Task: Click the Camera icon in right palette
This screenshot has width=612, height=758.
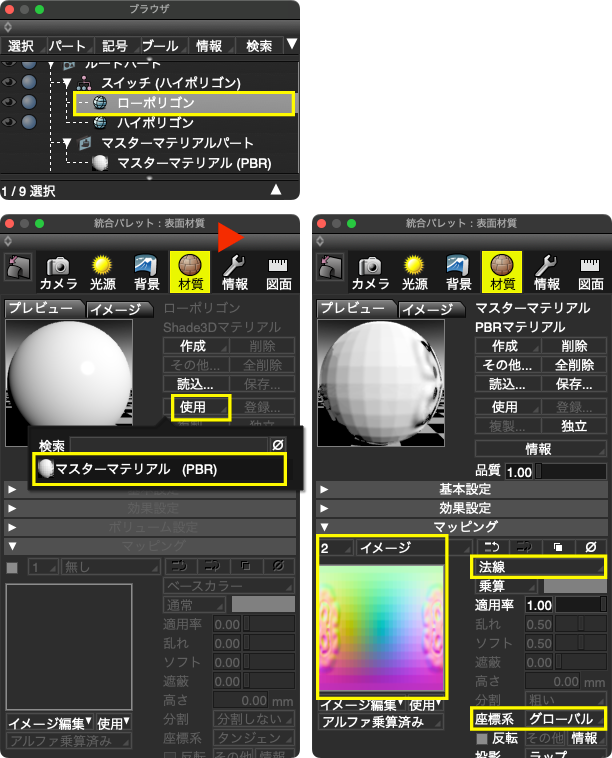Action: pos(370,270)
